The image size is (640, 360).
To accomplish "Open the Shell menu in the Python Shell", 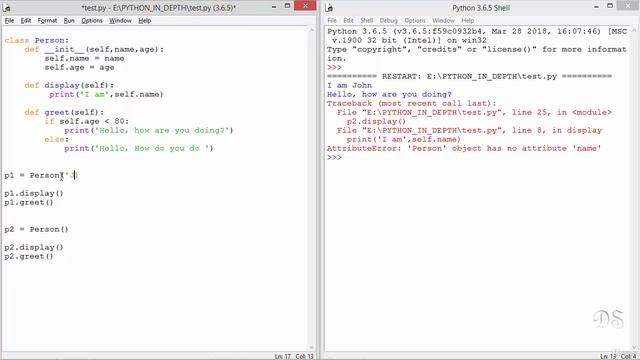I will pyautogui.click(x=367, y=20).
